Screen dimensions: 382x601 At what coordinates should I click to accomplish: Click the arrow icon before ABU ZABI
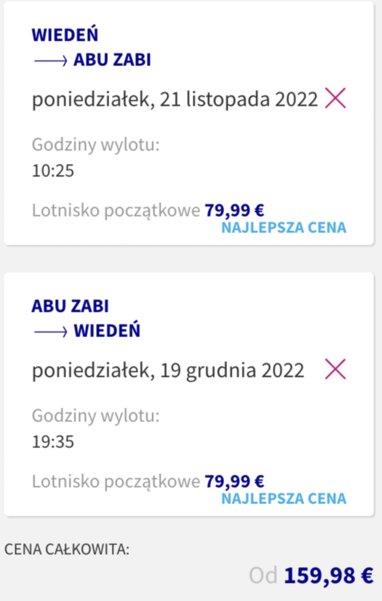(51, 61)
